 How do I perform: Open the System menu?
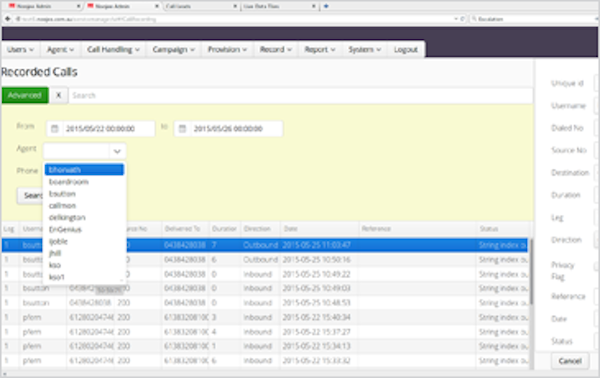point(364,49)
